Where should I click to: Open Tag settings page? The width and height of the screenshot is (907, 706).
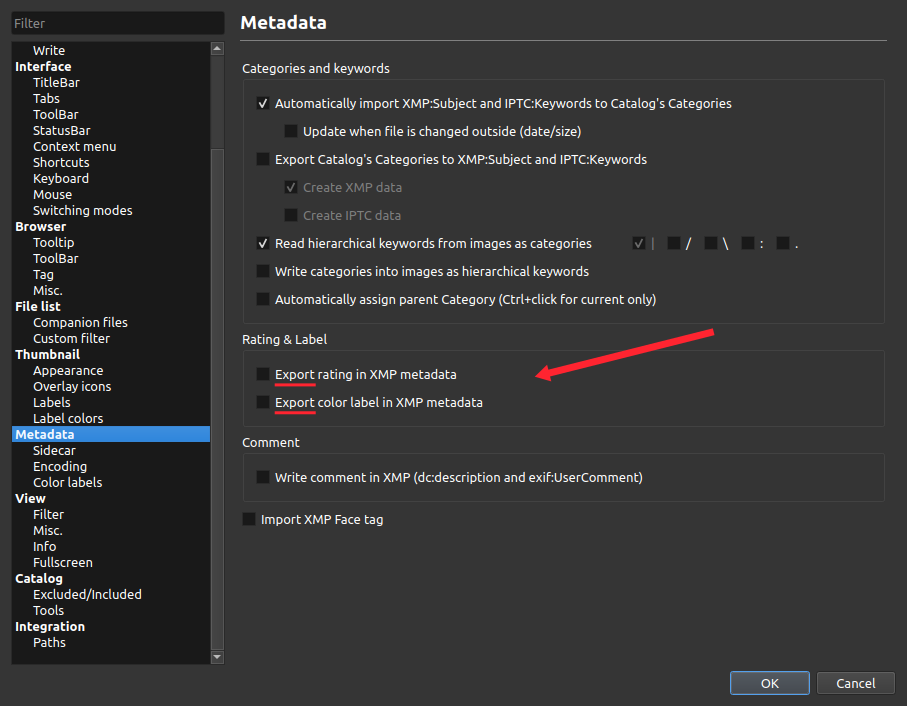(x=43, y=275)
